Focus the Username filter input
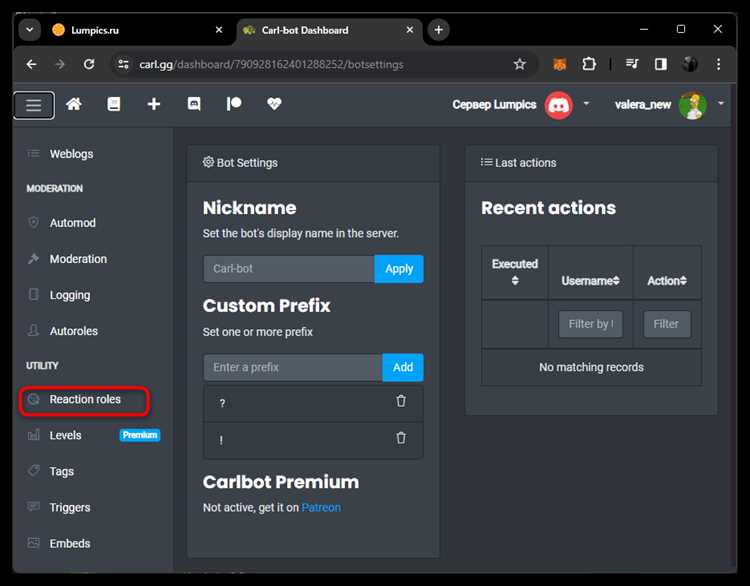Viewport: 750px width, 586px height. tap(591, 324)
